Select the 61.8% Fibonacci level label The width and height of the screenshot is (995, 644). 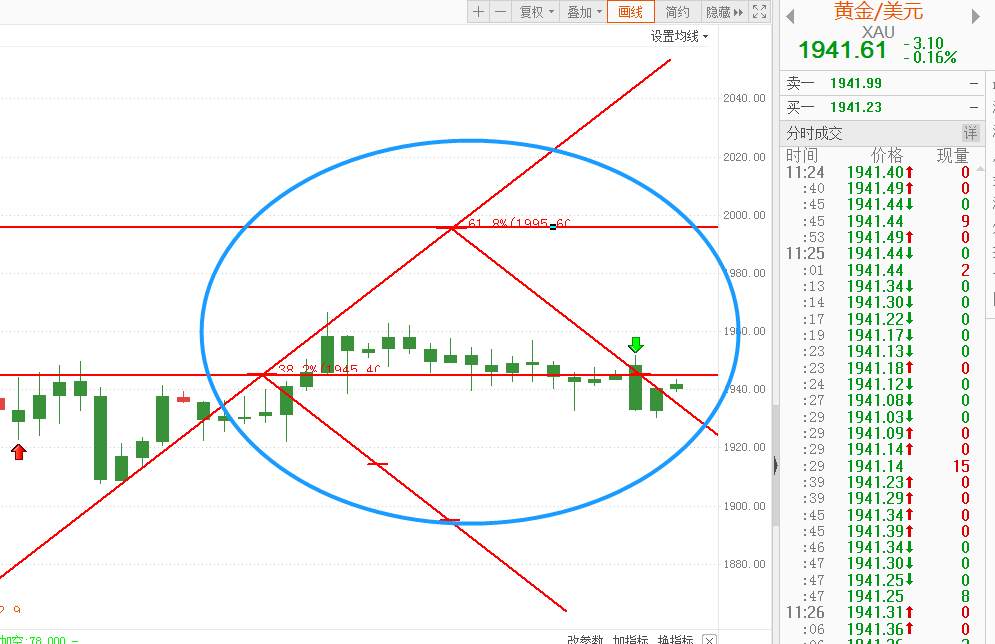point(519,223)
